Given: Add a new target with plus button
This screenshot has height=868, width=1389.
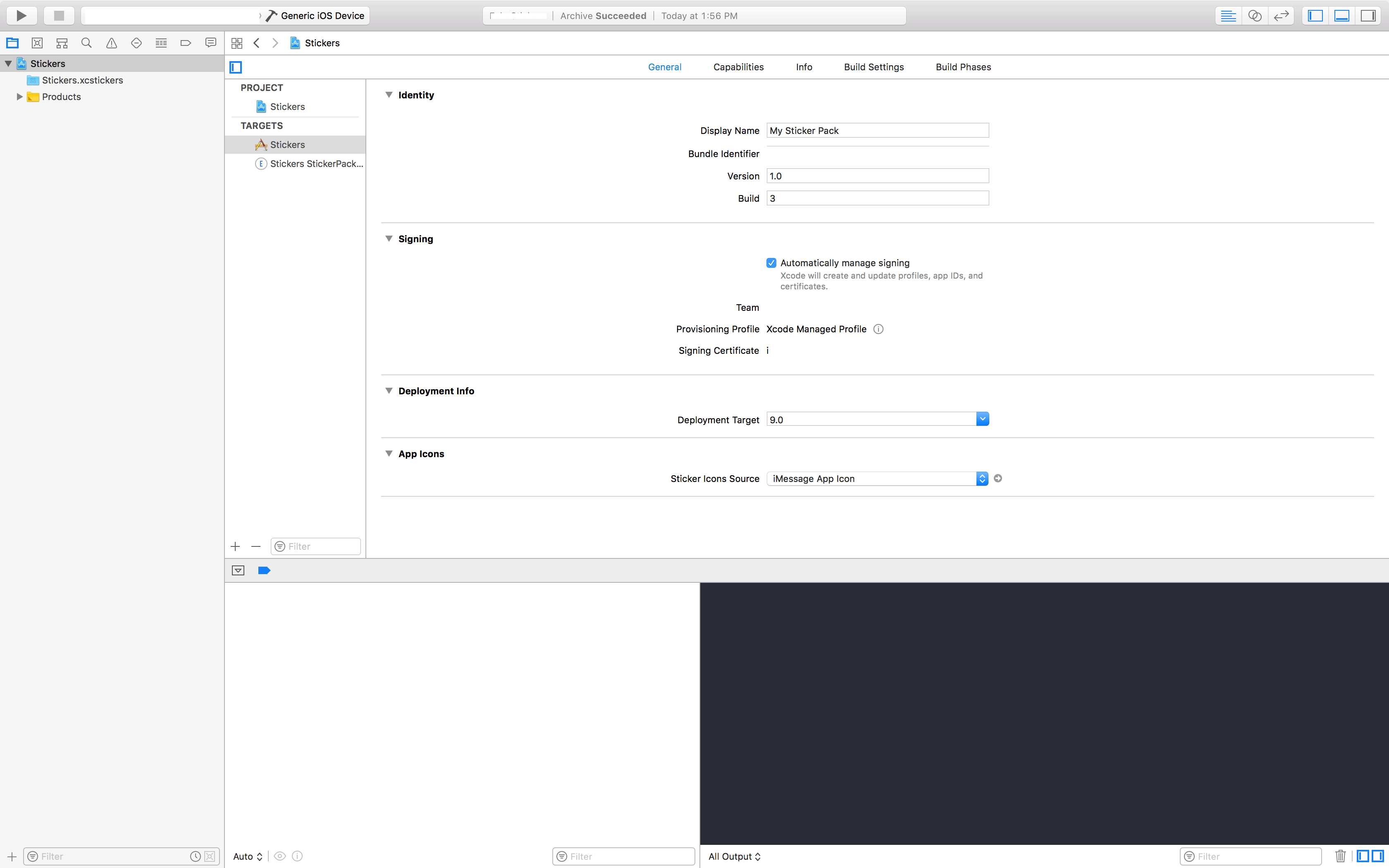Looking at the screenshot, I should [x=235, y=546].
